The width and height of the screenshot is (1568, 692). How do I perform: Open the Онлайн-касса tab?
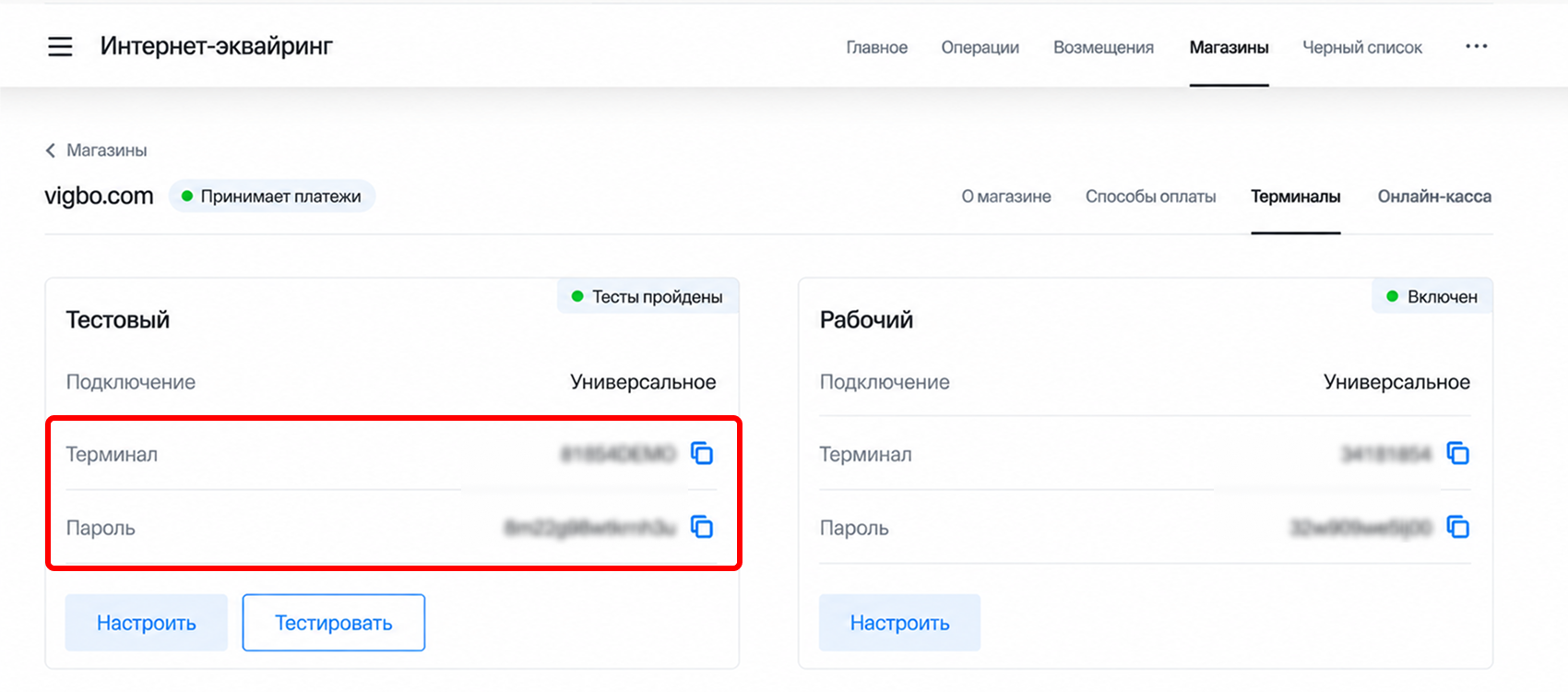[x=1434, y=197]
